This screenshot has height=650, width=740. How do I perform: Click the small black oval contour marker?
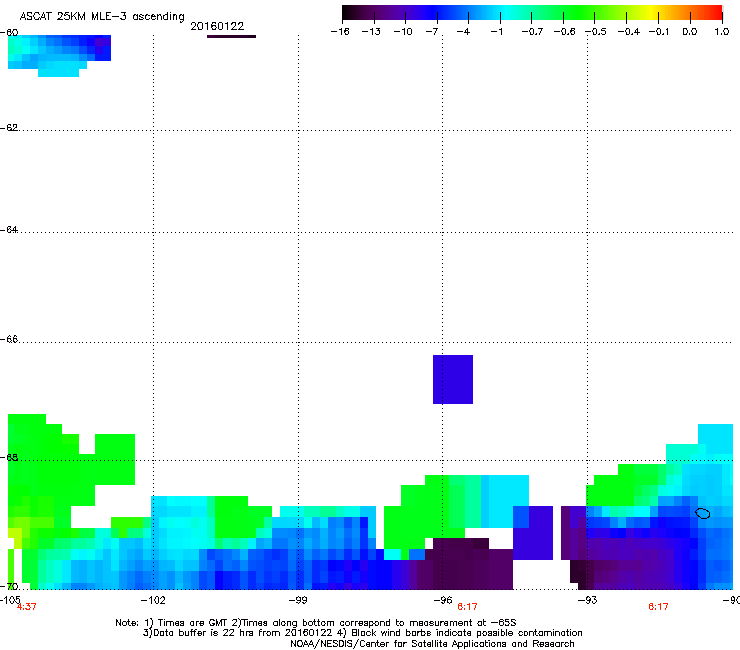coord(703,513)
